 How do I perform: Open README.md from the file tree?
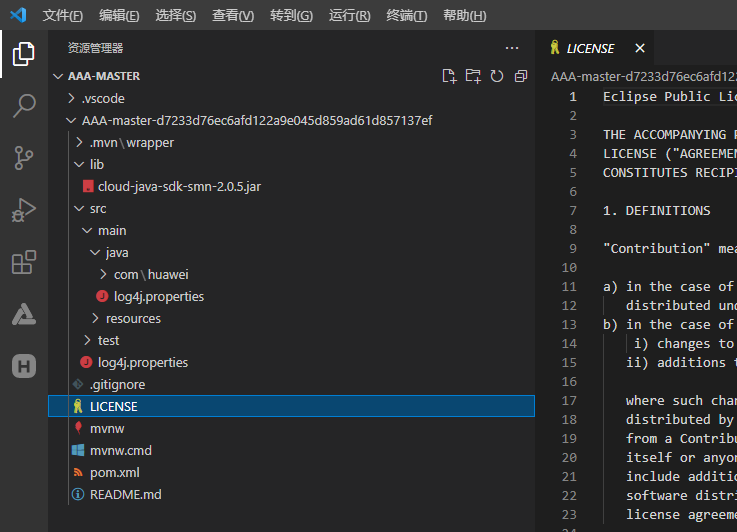click(124, 494)
